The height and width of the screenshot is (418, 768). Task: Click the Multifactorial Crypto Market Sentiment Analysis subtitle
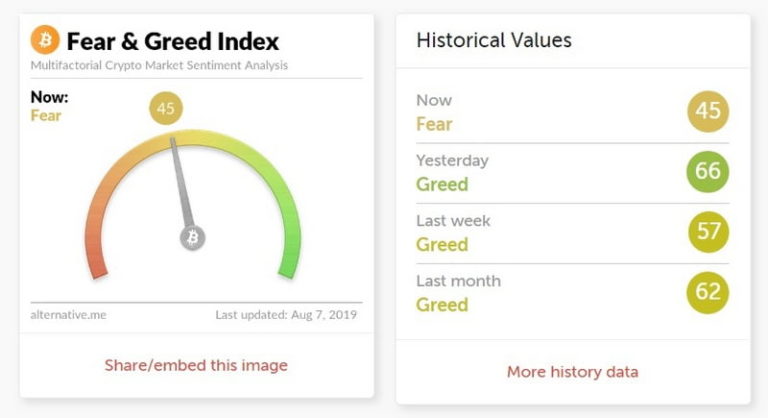click(159, 65)
